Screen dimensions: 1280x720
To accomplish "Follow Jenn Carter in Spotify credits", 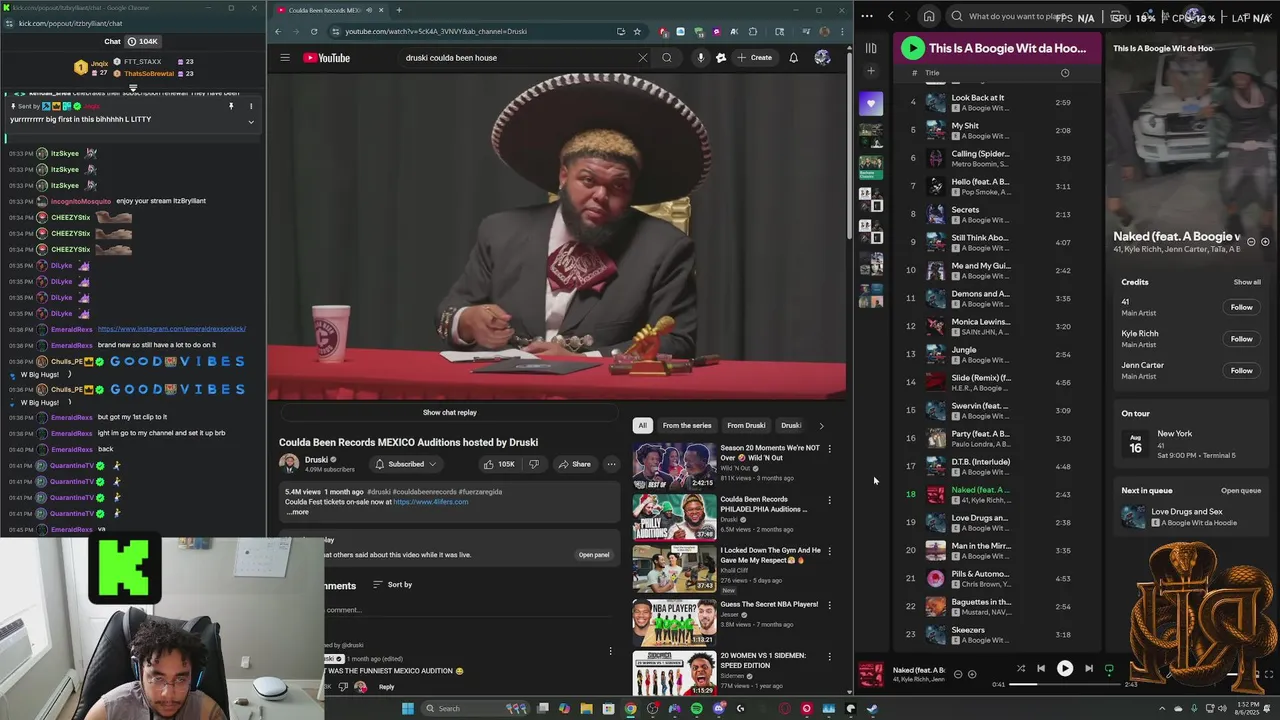I will click(1241, 371).
